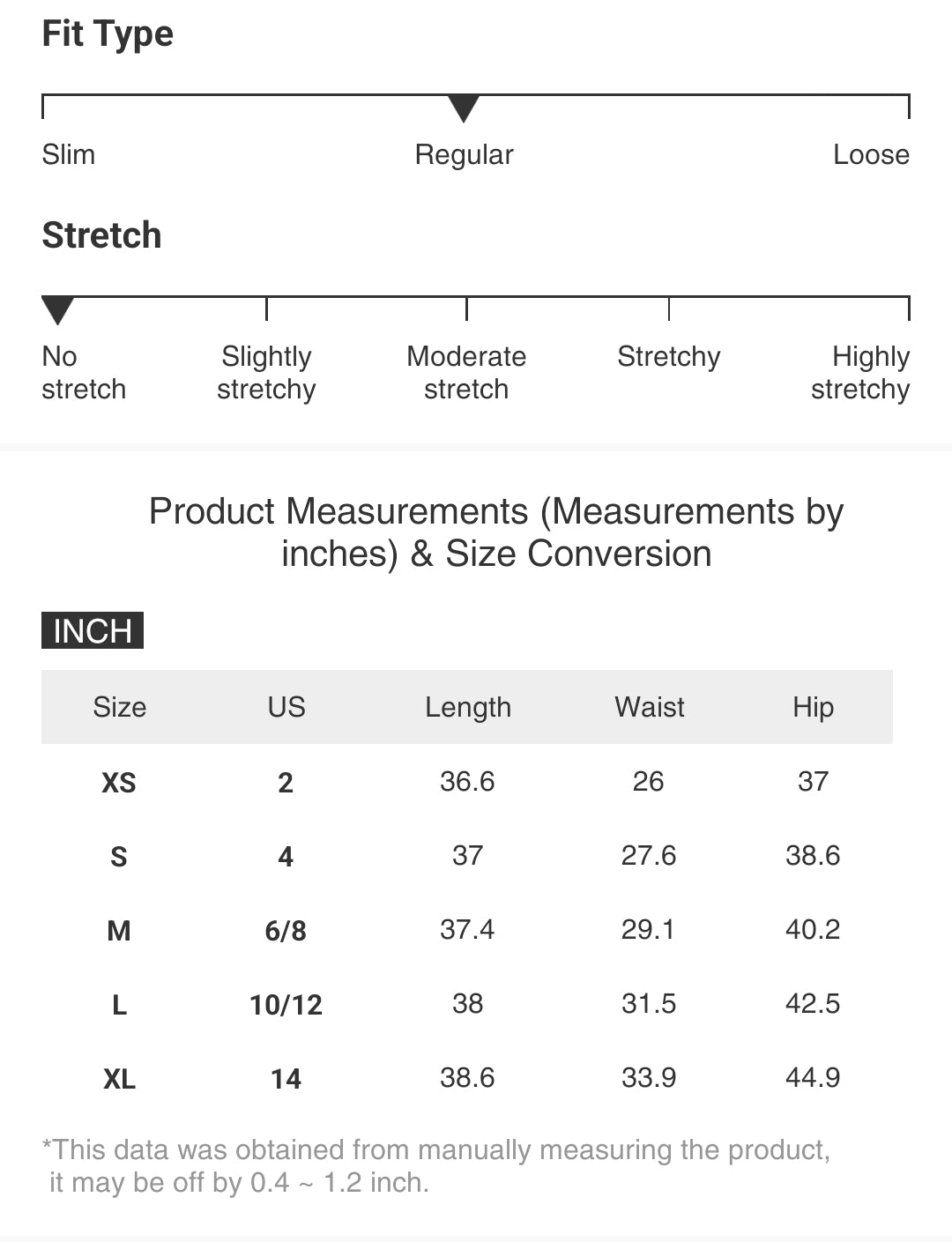Click the 10/12 US size cell

coord(286,1004)
